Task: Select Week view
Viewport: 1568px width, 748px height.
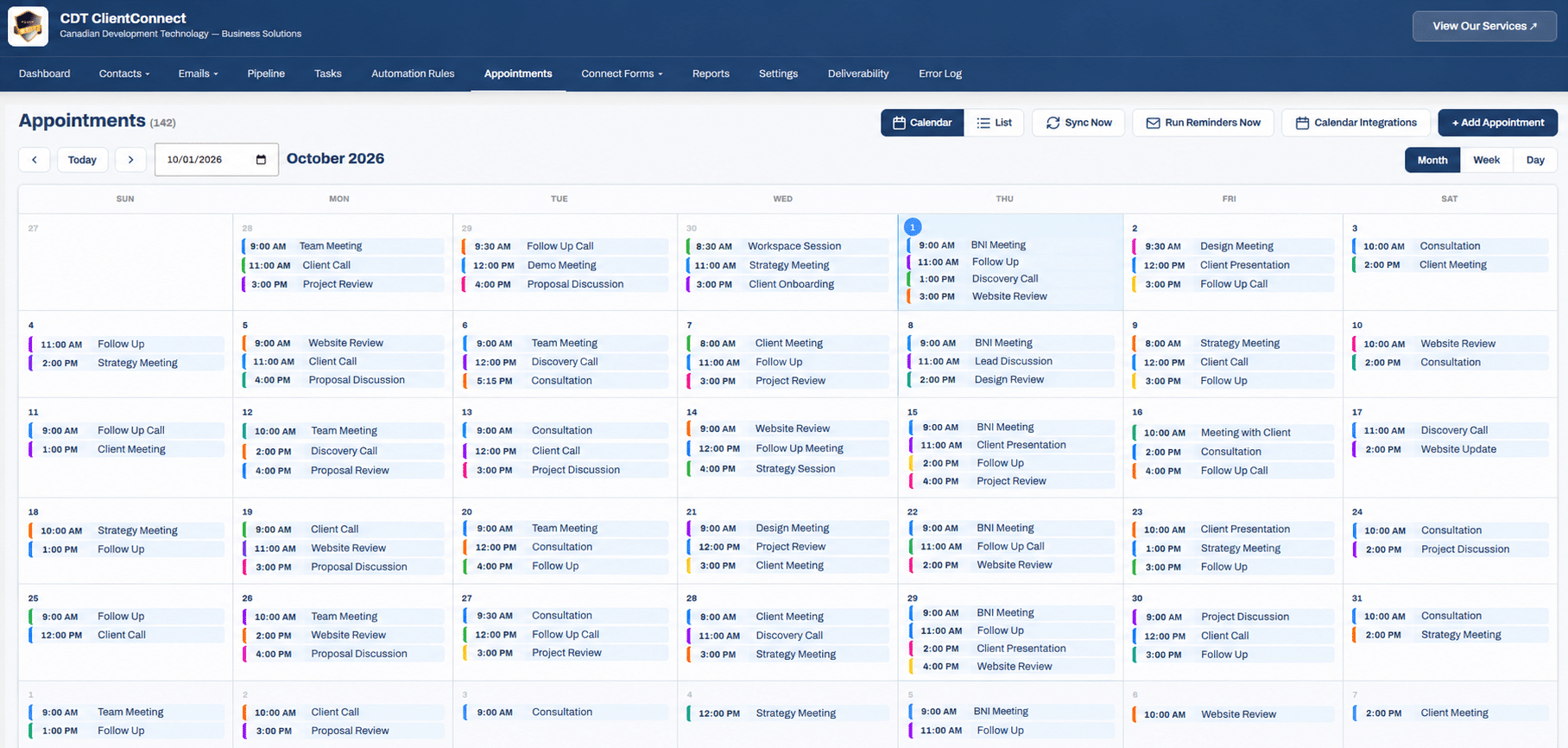Action: tap(1486, 160)
